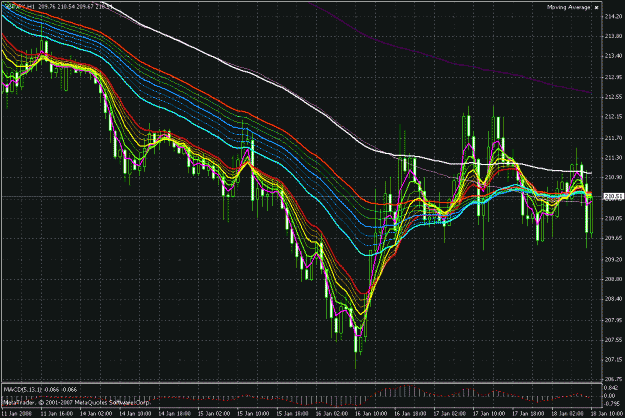Image resolution: width=625 pixels, height=418 pixels.
Task: Click the 207.55 price level label
Action: tap(614, 340)
